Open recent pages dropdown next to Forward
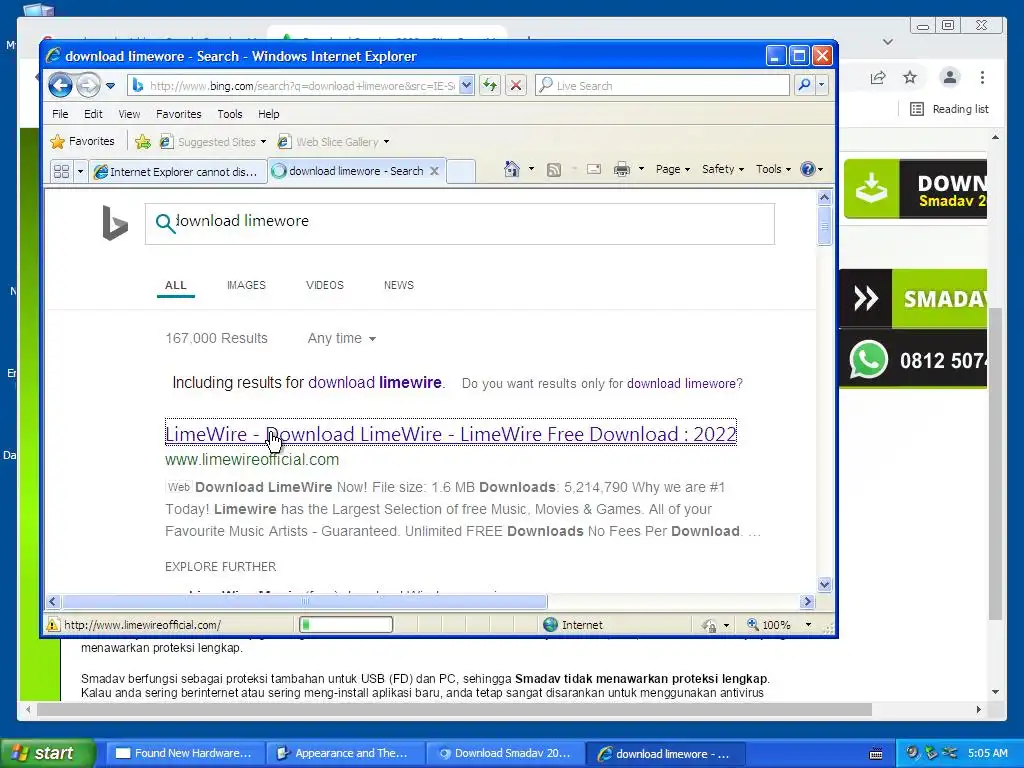This screenshot has width=1024, height=768. click(x=110, y=86)
